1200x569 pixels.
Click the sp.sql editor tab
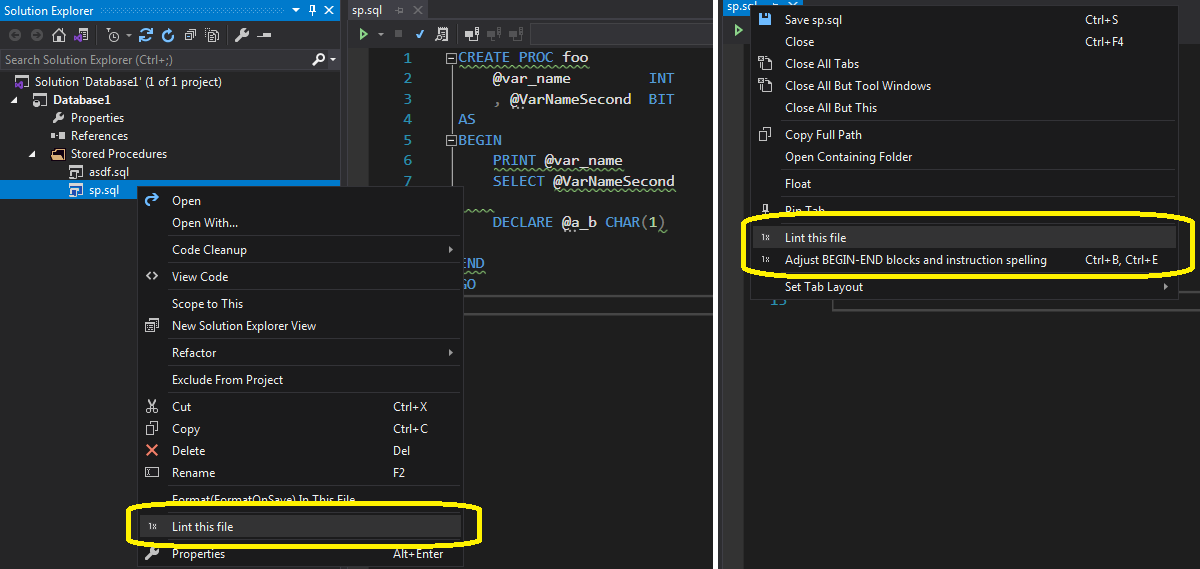367,10
